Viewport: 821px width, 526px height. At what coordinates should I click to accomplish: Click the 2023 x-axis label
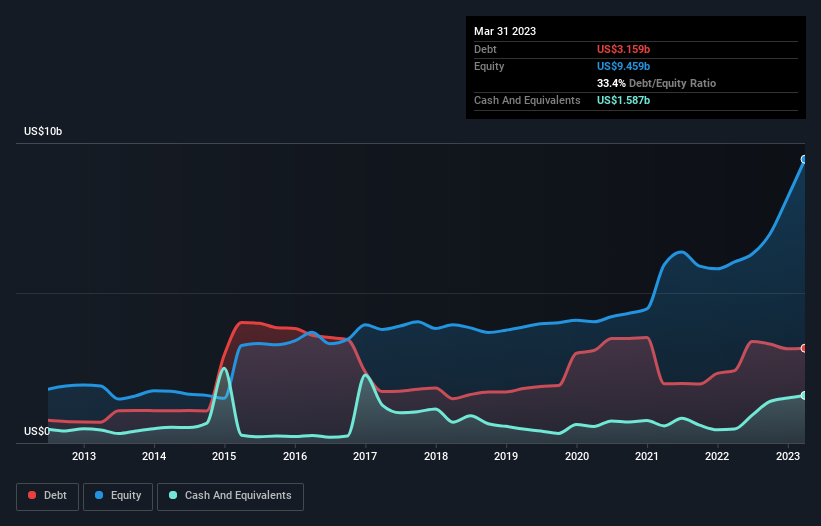point(787,456)
